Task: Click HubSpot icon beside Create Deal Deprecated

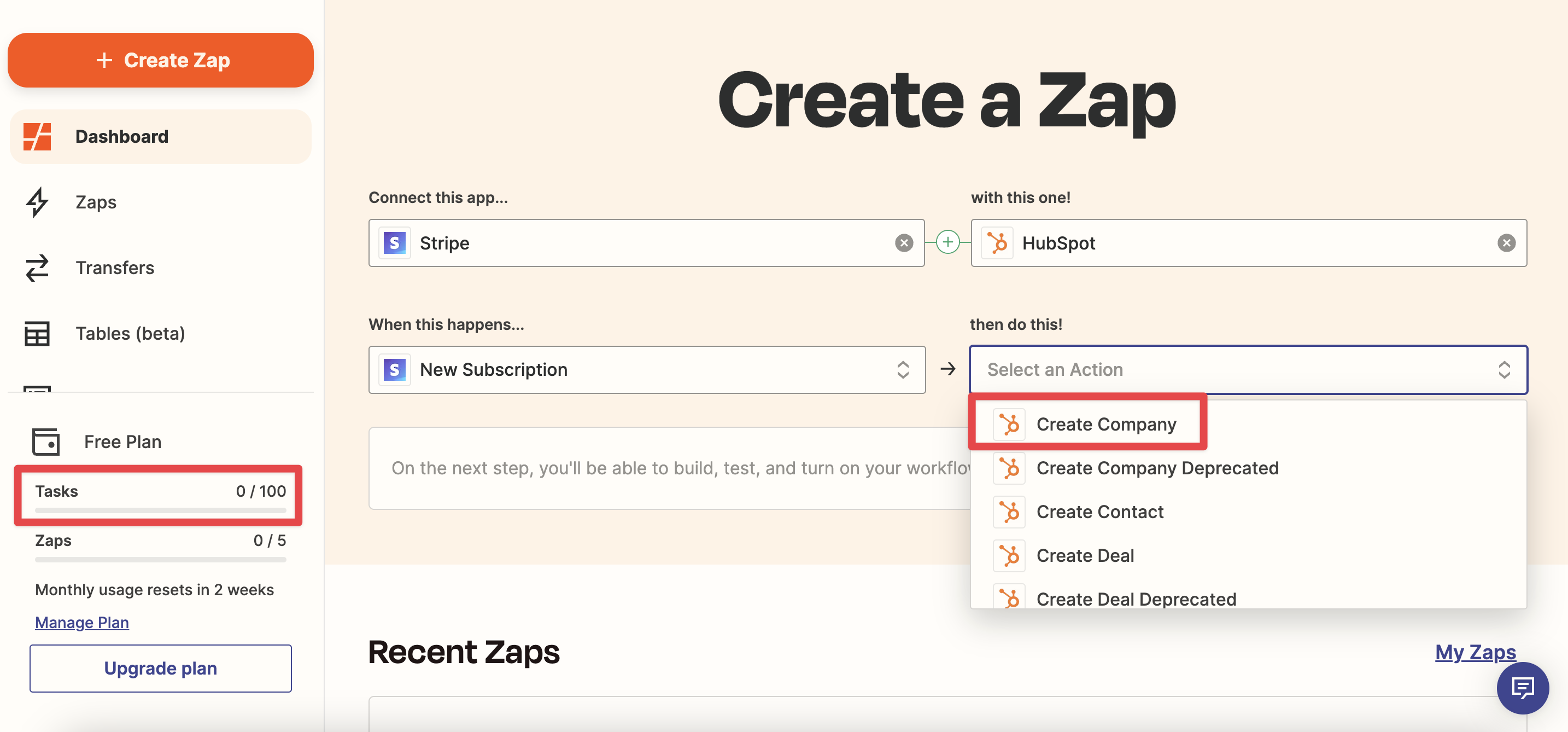Action: click(1009, 597)
